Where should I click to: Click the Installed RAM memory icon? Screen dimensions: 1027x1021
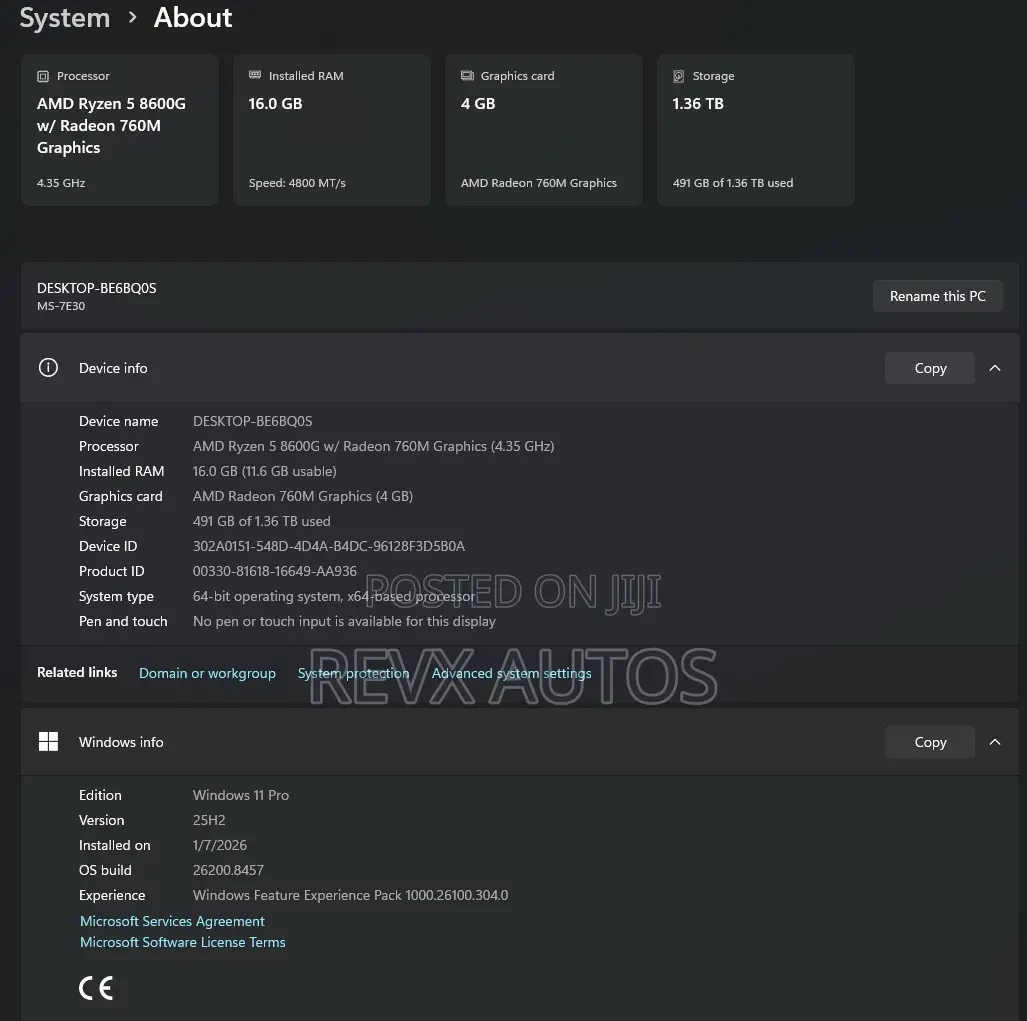255,75
